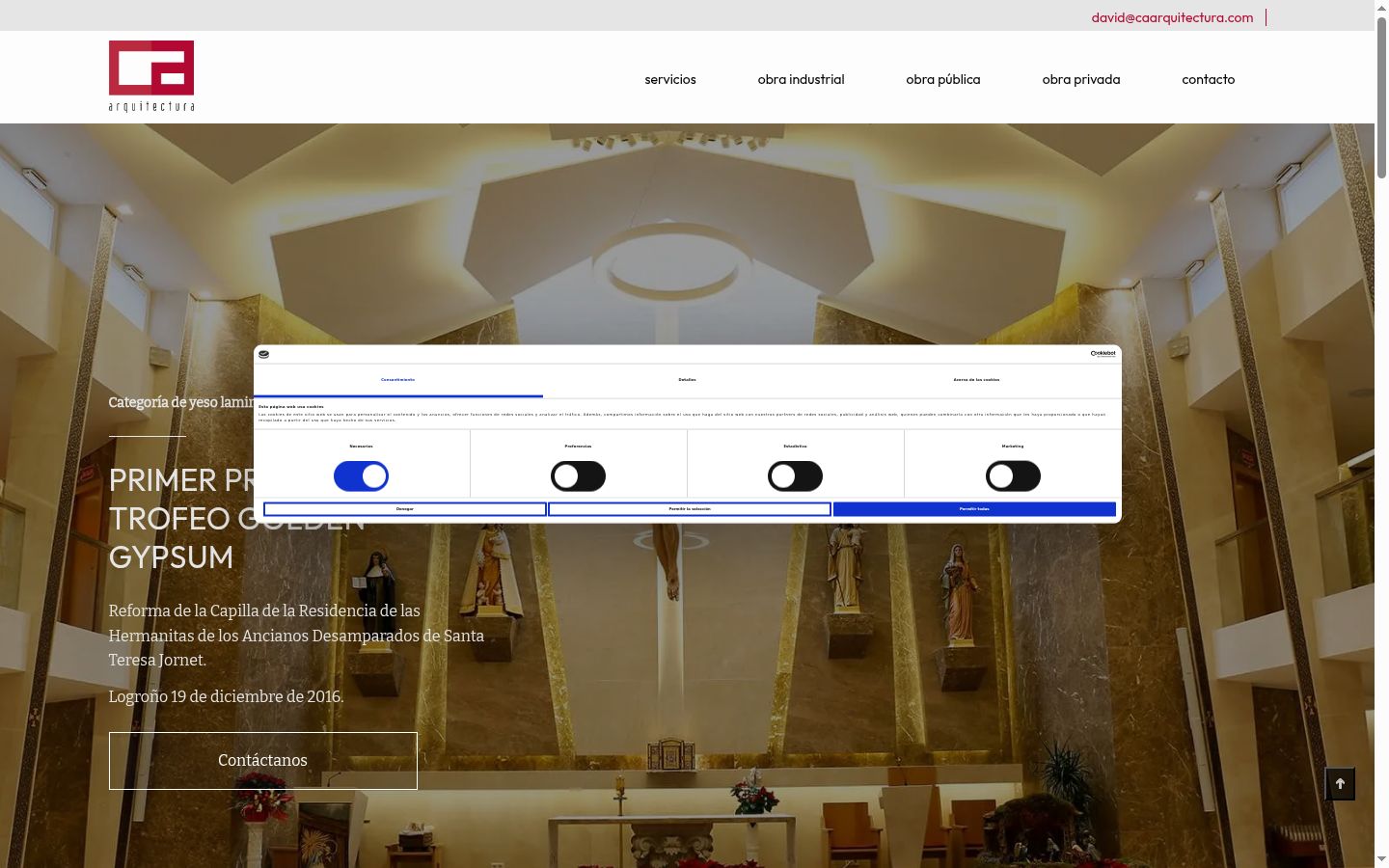Click the Denegar button
The width and height of the screenshot is (1389, 868).
405,508
